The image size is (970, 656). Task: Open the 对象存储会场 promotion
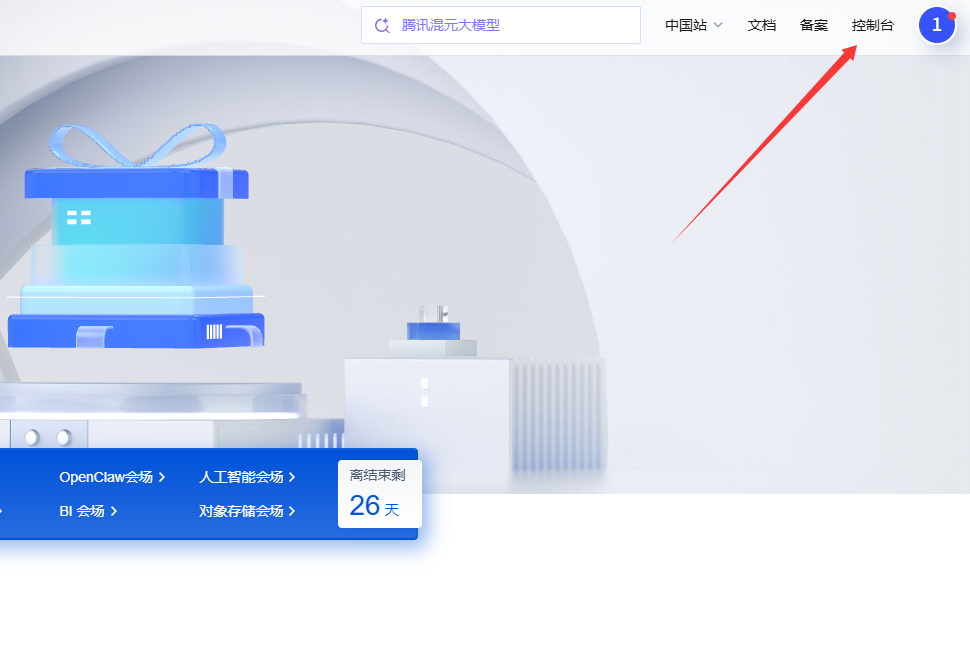click(243, 510)
